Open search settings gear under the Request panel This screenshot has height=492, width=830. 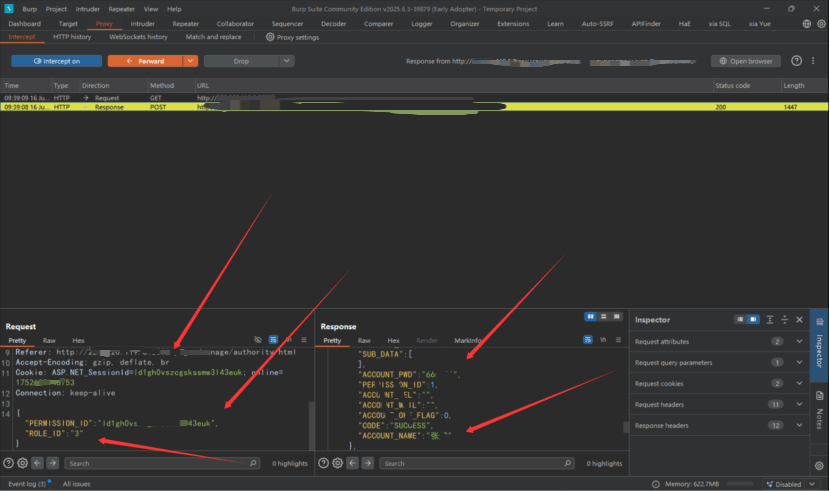[x=22, y=463]
